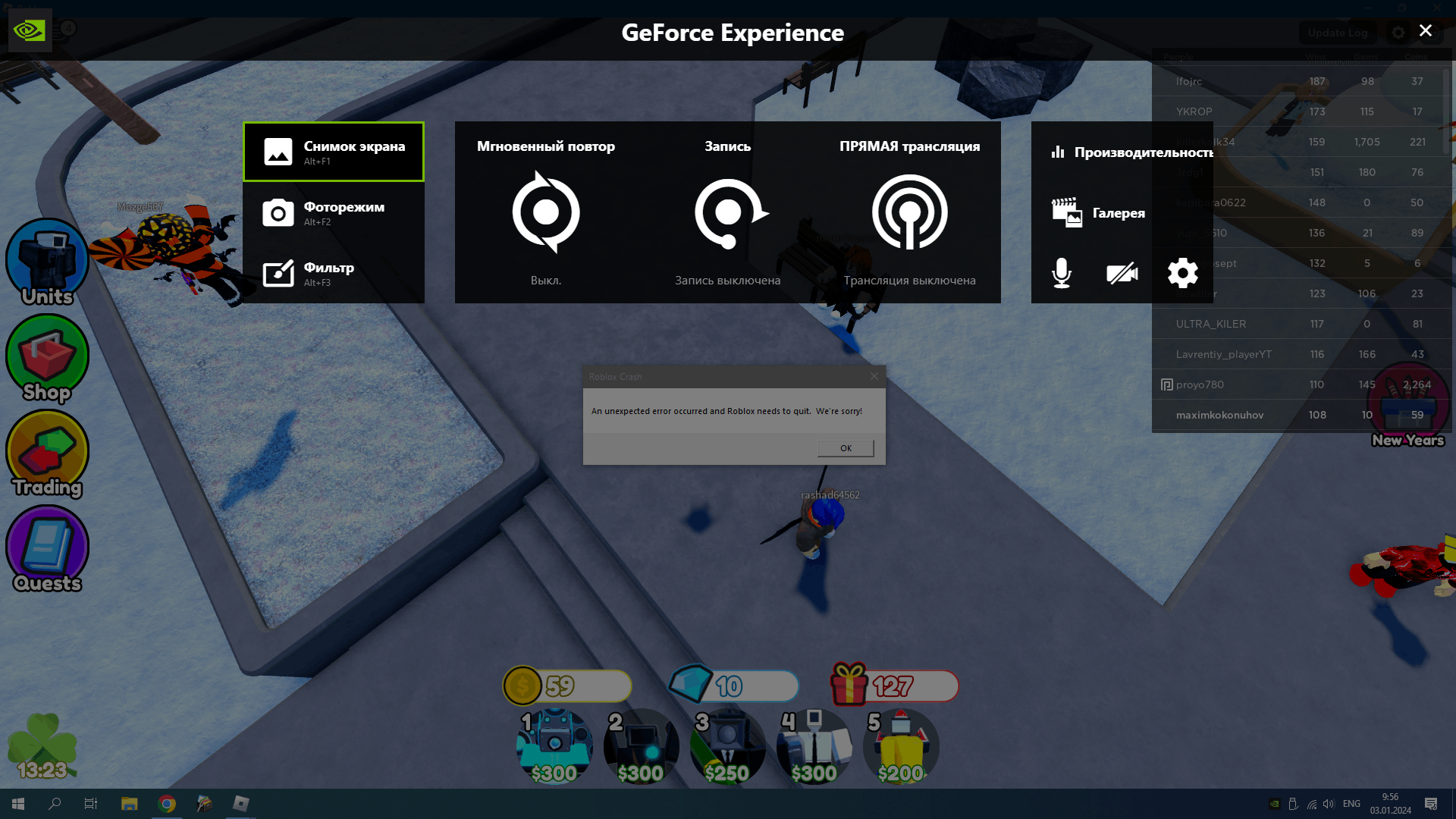Click OK button on Roblox crash dialog
This screenshot has width=1456, height=819.
point(845,447)
